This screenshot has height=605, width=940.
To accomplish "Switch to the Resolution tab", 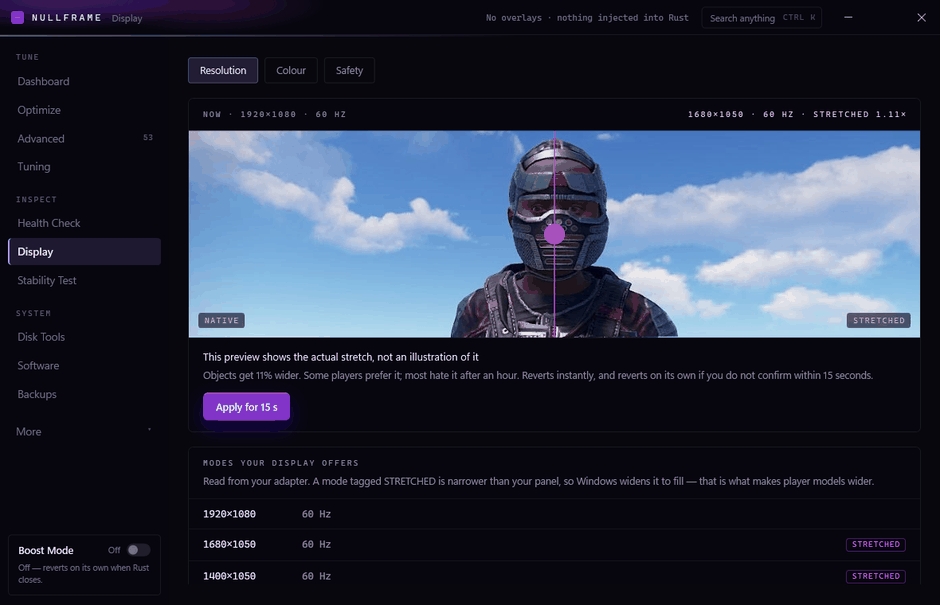I will point(223,70).
